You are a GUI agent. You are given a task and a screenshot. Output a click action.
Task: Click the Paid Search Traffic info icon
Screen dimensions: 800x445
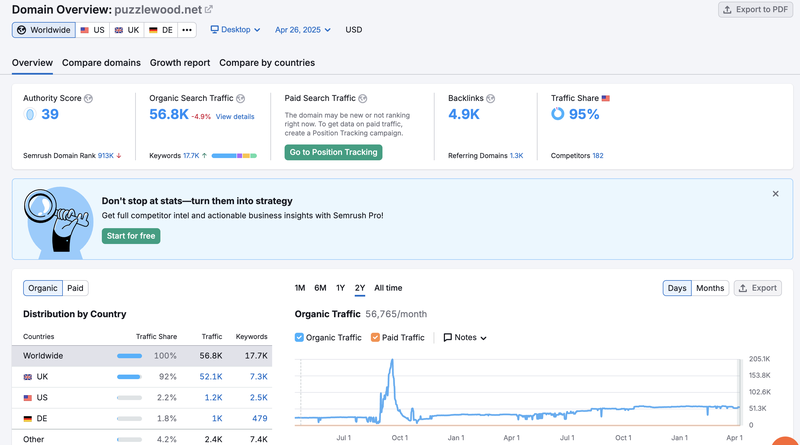[x=362, y=98]
